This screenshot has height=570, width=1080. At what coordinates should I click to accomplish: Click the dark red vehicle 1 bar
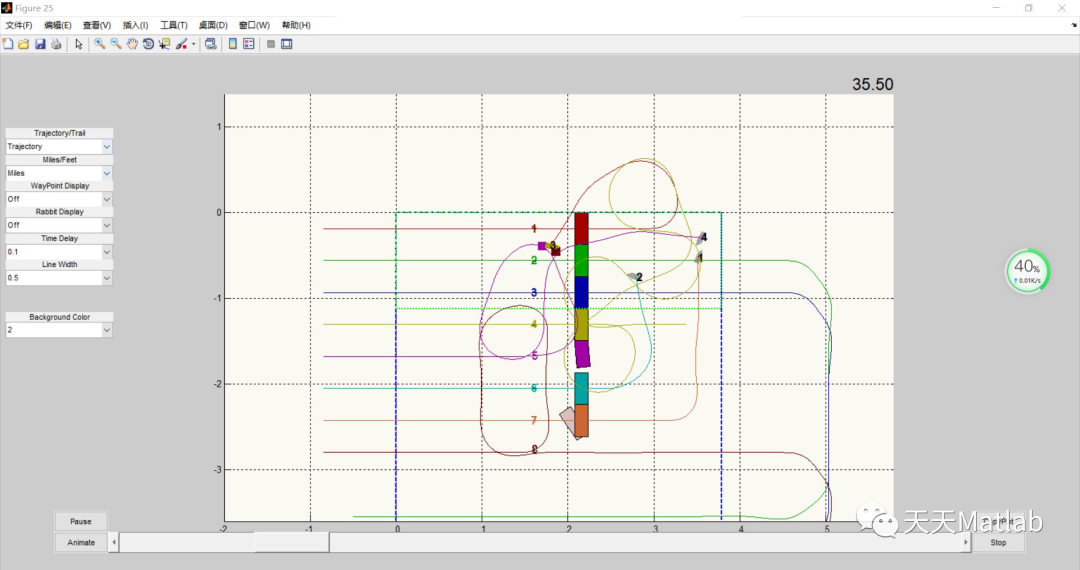(581, 229)
